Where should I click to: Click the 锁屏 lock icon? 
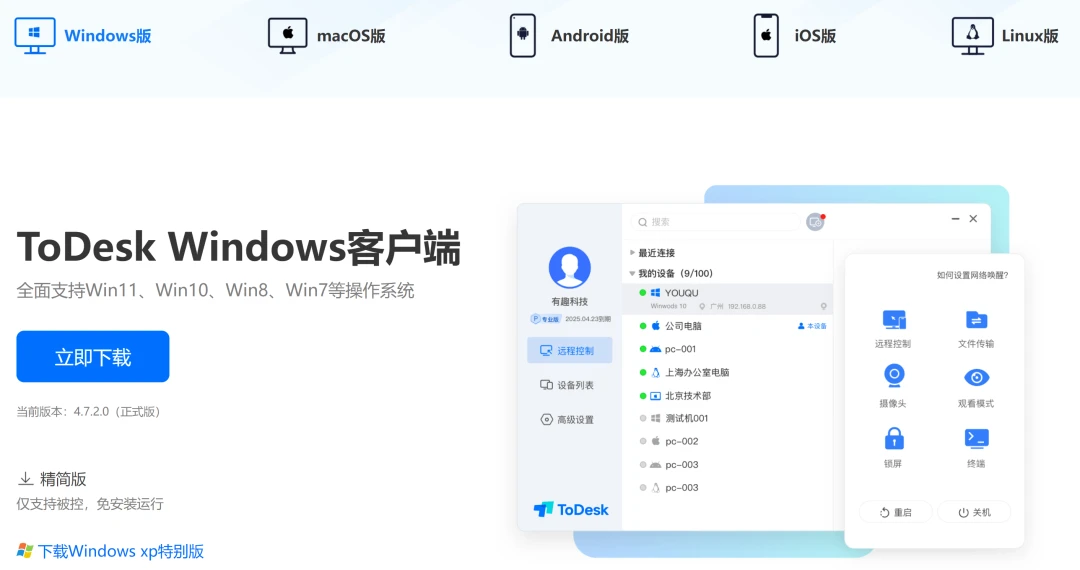[x=893, y=438]
